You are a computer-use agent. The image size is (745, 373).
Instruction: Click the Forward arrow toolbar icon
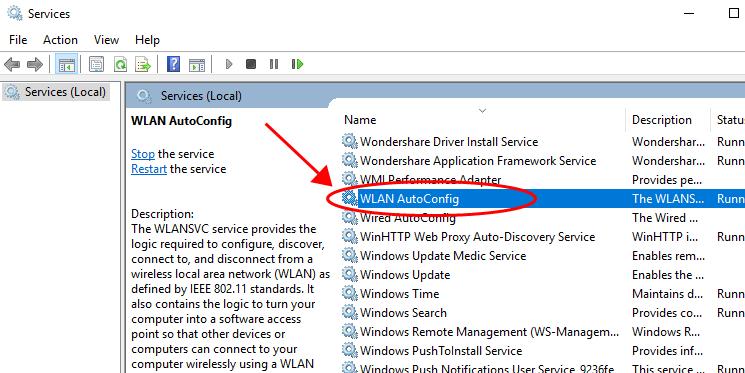(35, 64)
